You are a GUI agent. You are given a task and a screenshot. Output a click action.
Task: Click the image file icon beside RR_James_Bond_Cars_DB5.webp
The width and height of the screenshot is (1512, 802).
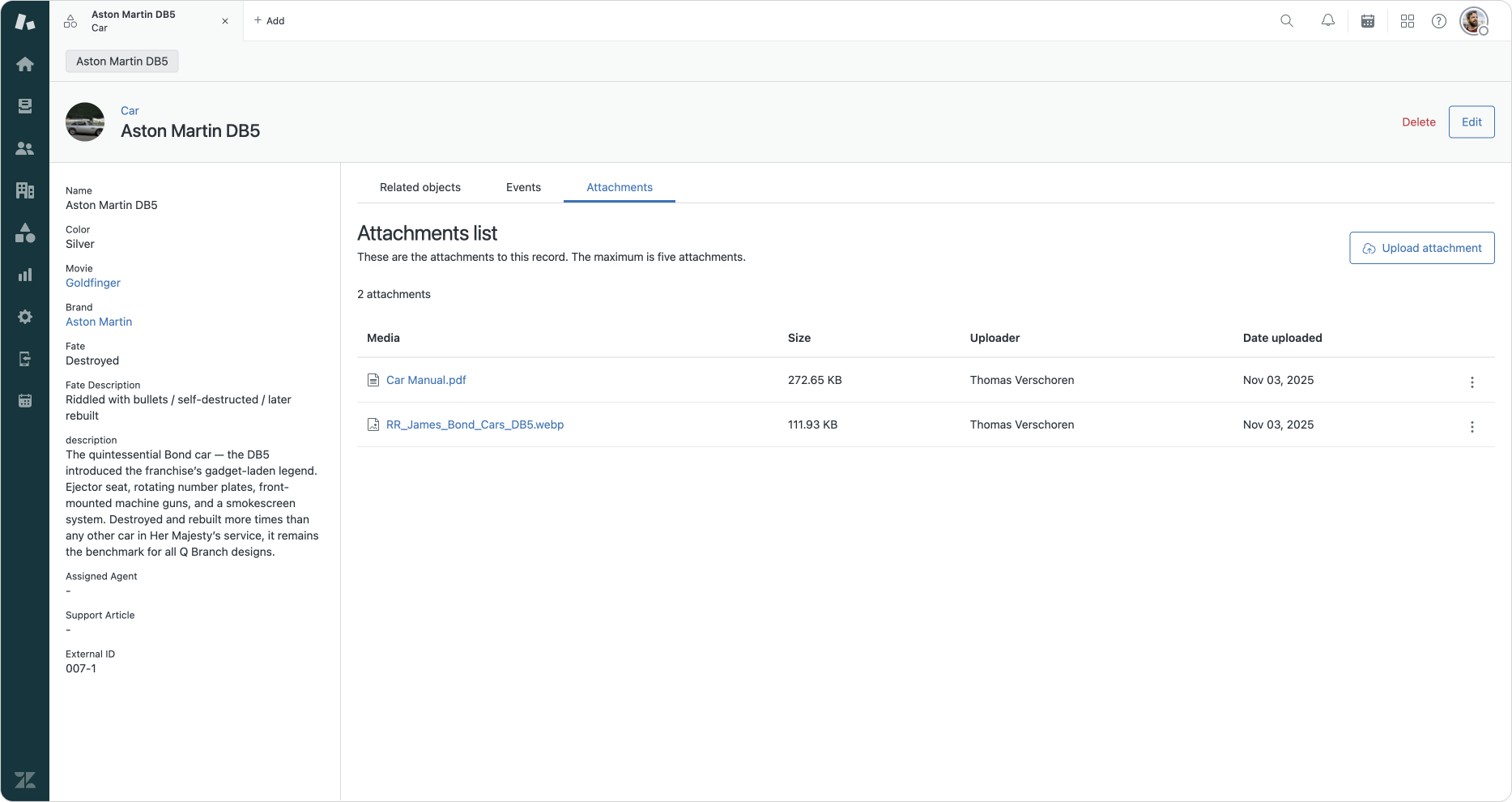click(373, 424)
